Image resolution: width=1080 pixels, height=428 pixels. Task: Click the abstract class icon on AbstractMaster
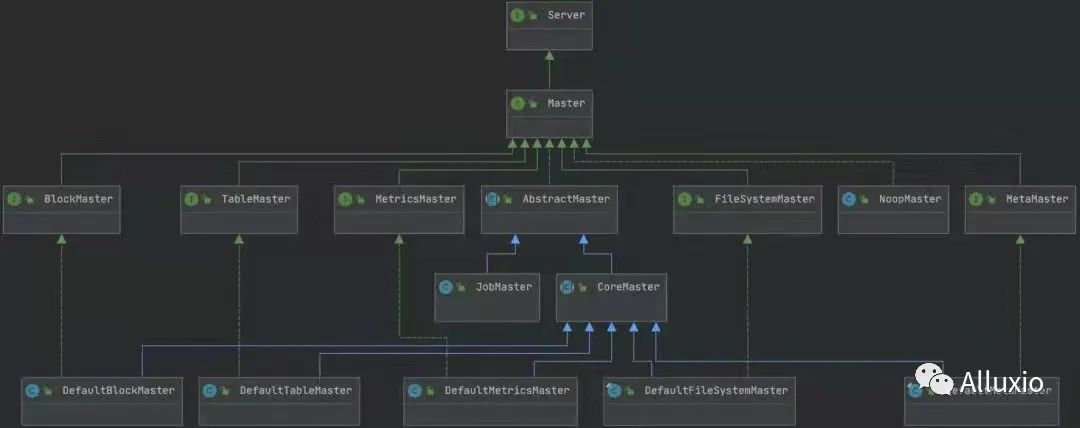click(x=492, y=199)
